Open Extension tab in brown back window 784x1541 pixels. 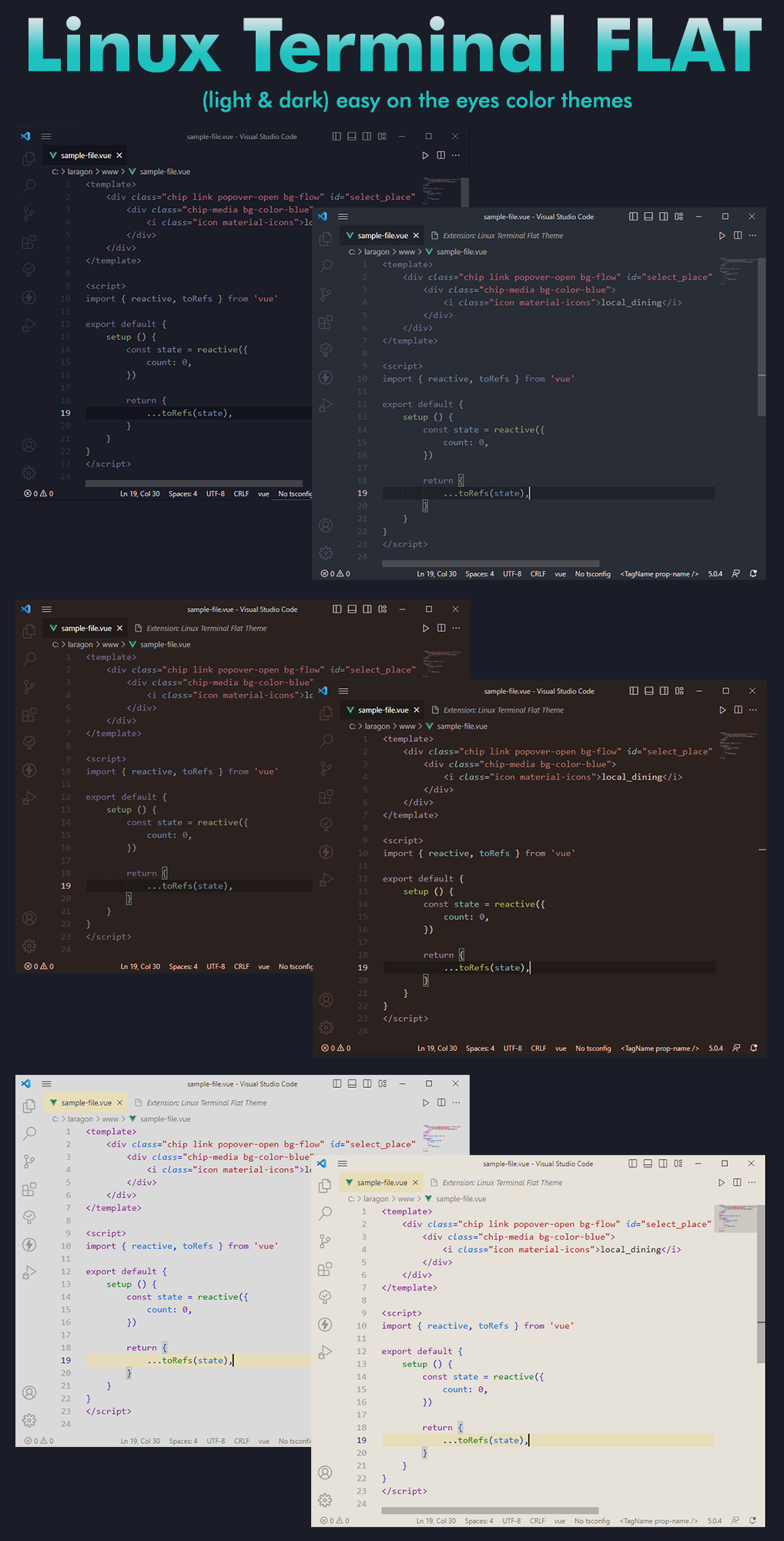pos(201,629)
